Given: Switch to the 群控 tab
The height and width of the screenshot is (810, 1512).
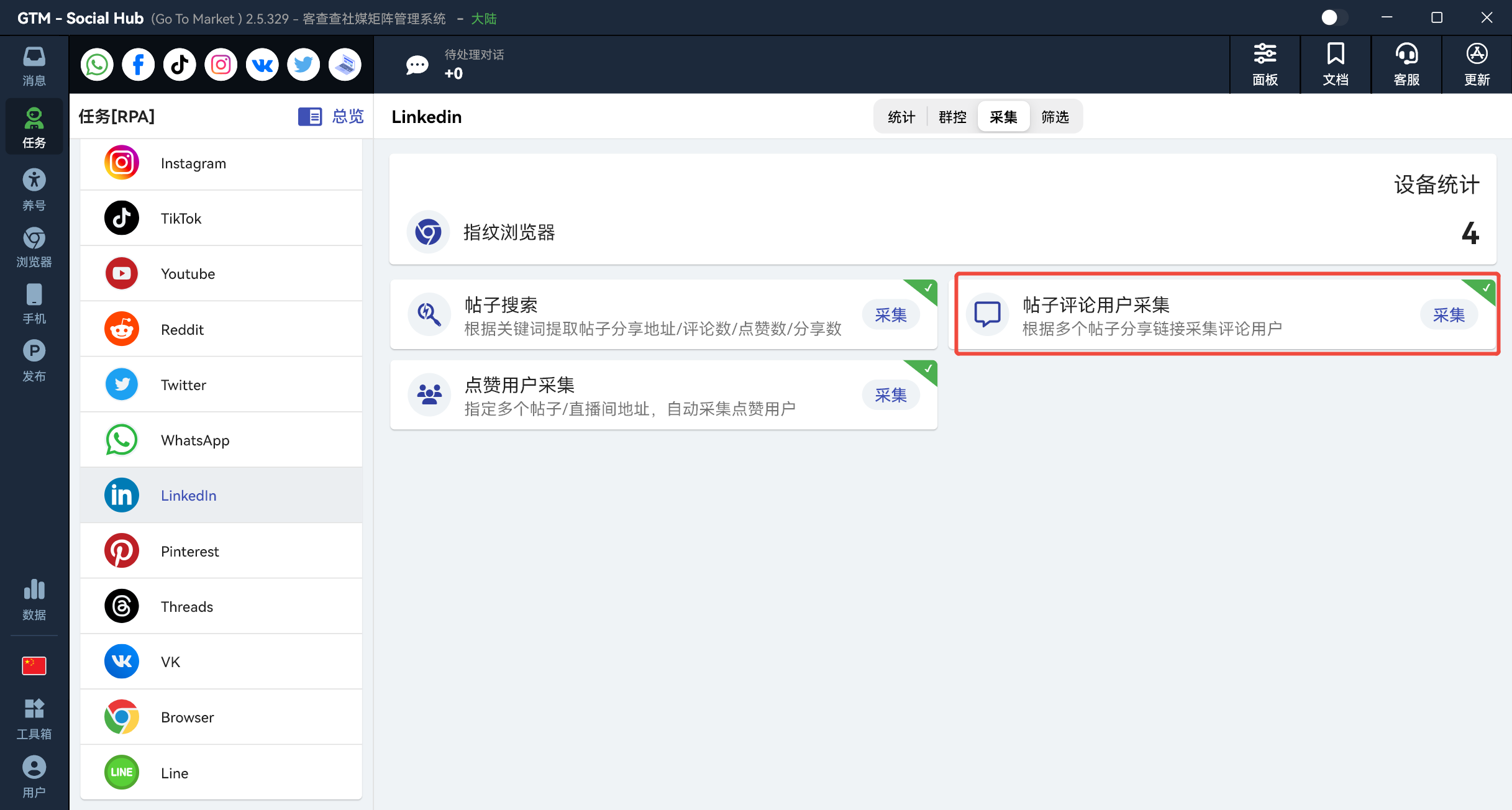Looking at the screenshot, I should 952,117.
